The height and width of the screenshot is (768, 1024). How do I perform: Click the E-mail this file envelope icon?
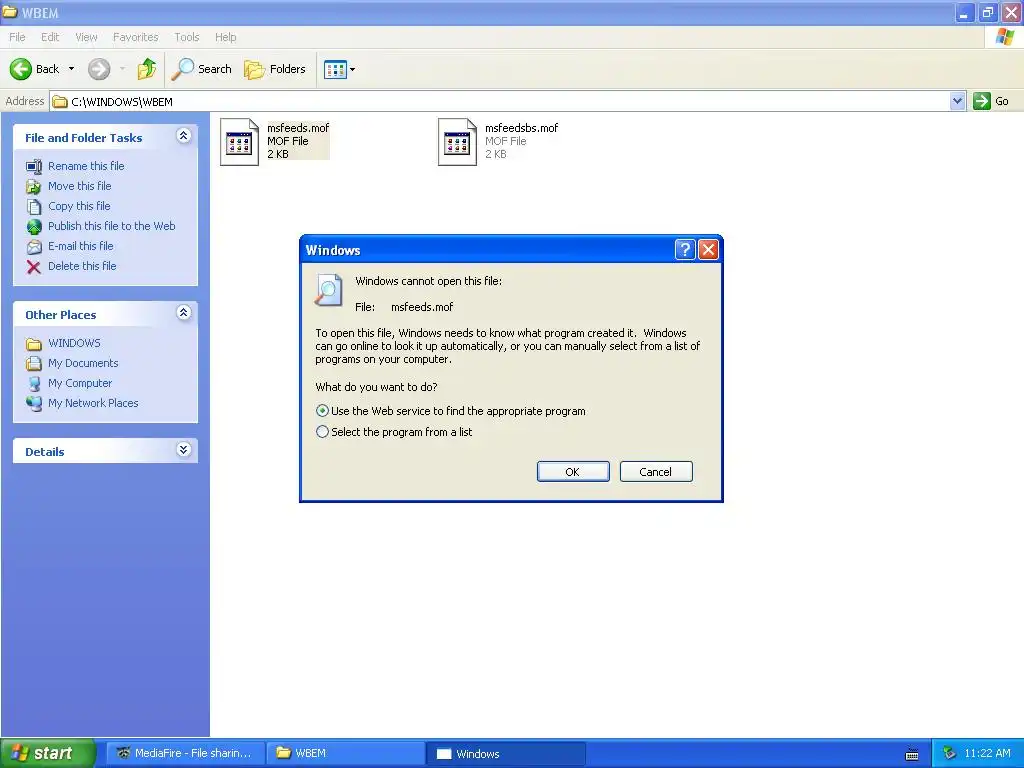[34, 247]
